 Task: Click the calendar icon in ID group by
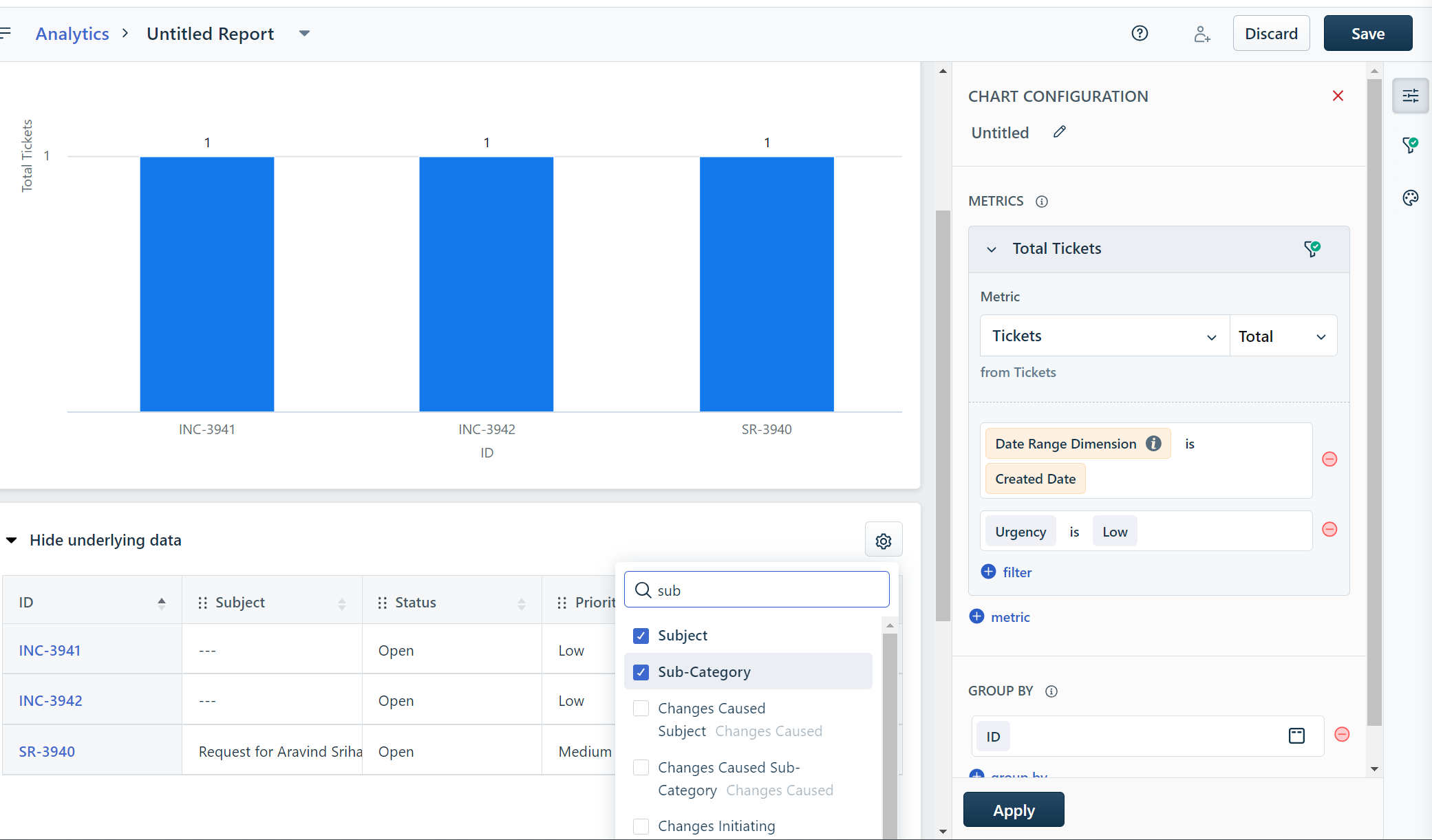(x=1296, y=736)
